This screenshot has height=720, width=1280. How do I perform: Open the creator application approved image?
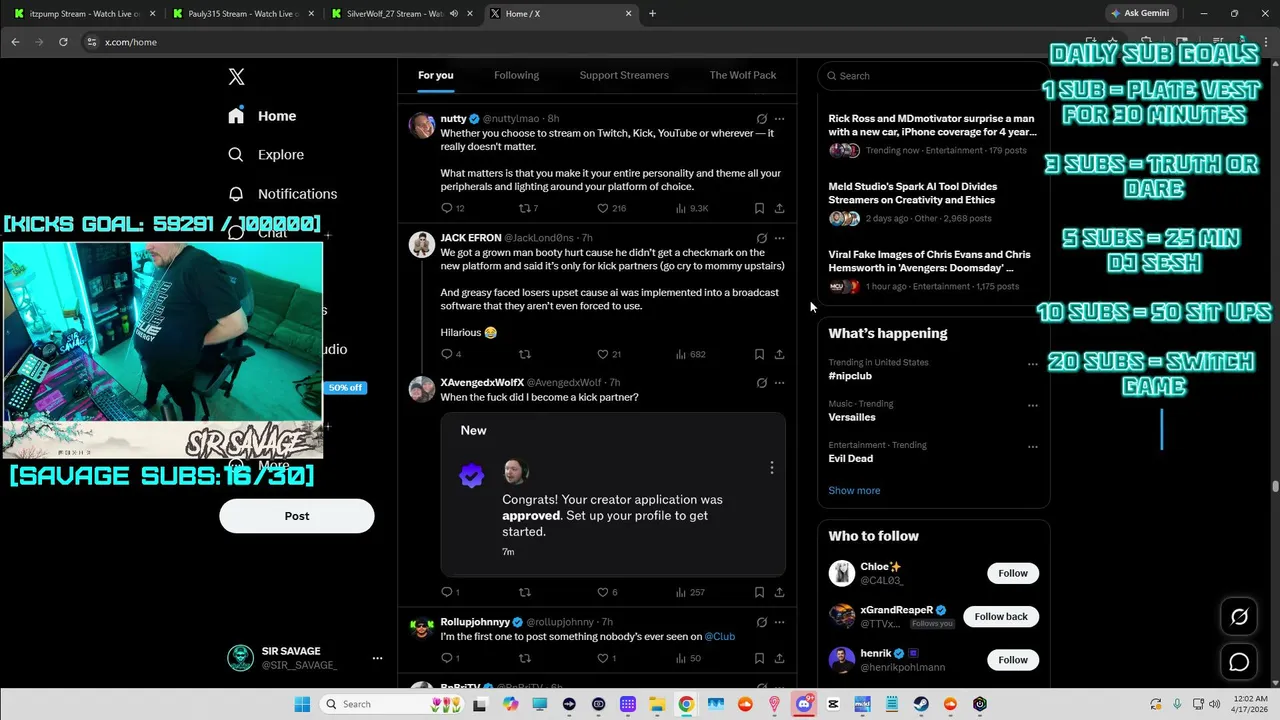613,494
